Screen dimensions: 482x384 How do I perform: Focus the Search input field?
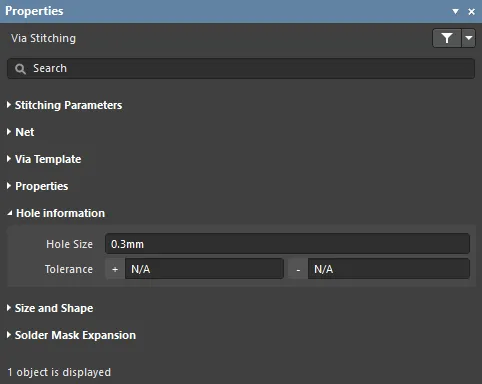(241, 69)
